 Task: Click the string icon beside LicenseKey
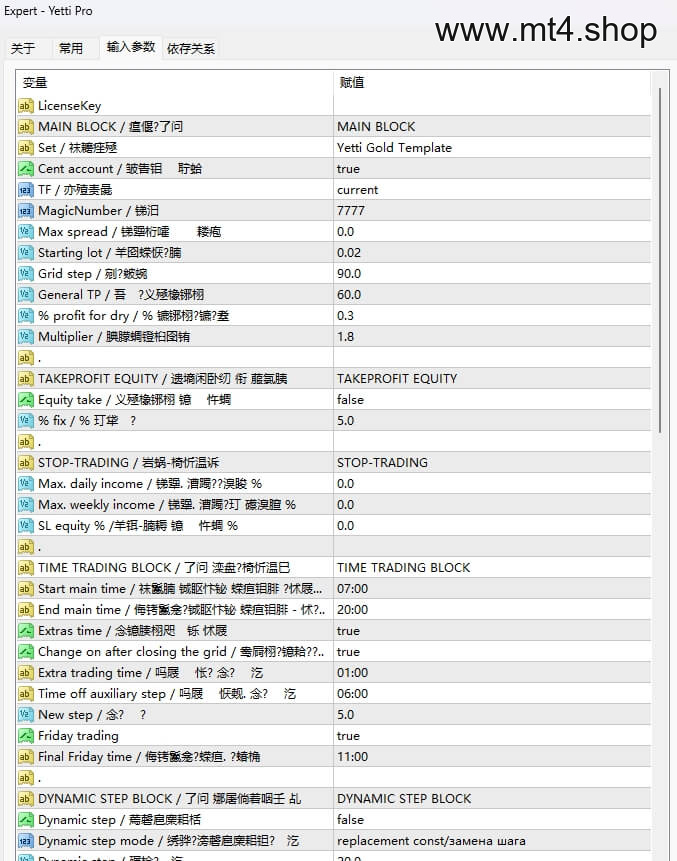click(x=26, y=105)
